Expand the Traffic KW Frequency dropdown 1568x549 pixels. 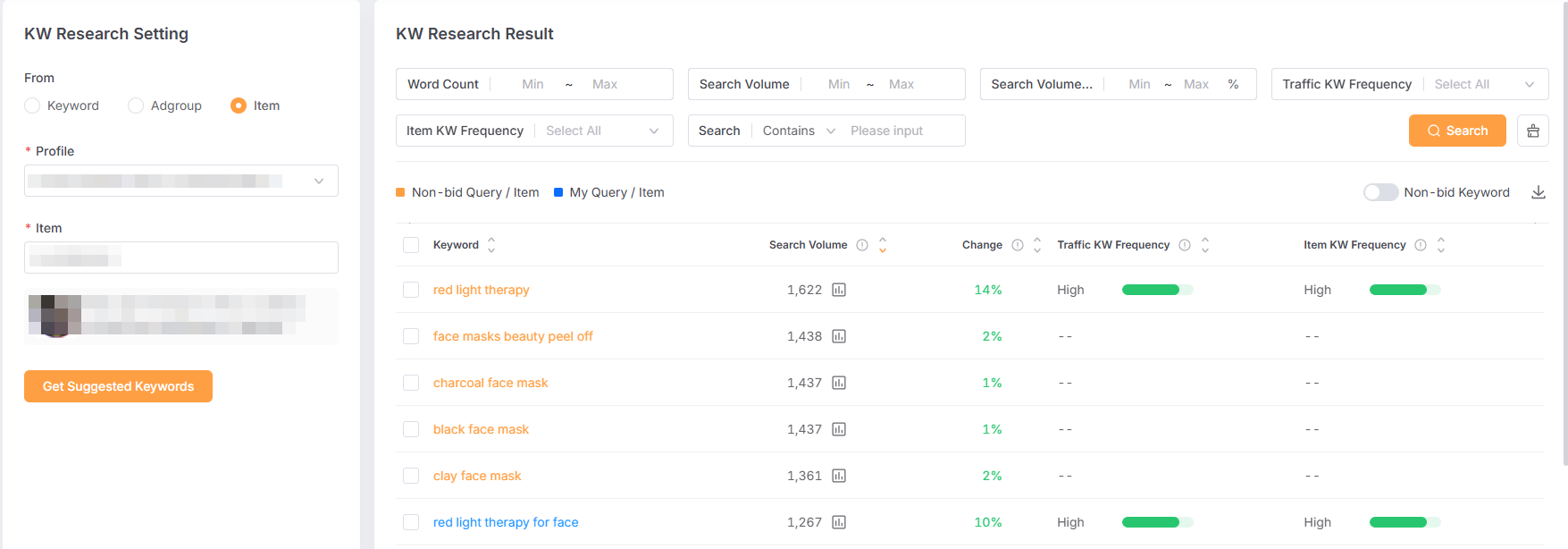pos(1484,84)
